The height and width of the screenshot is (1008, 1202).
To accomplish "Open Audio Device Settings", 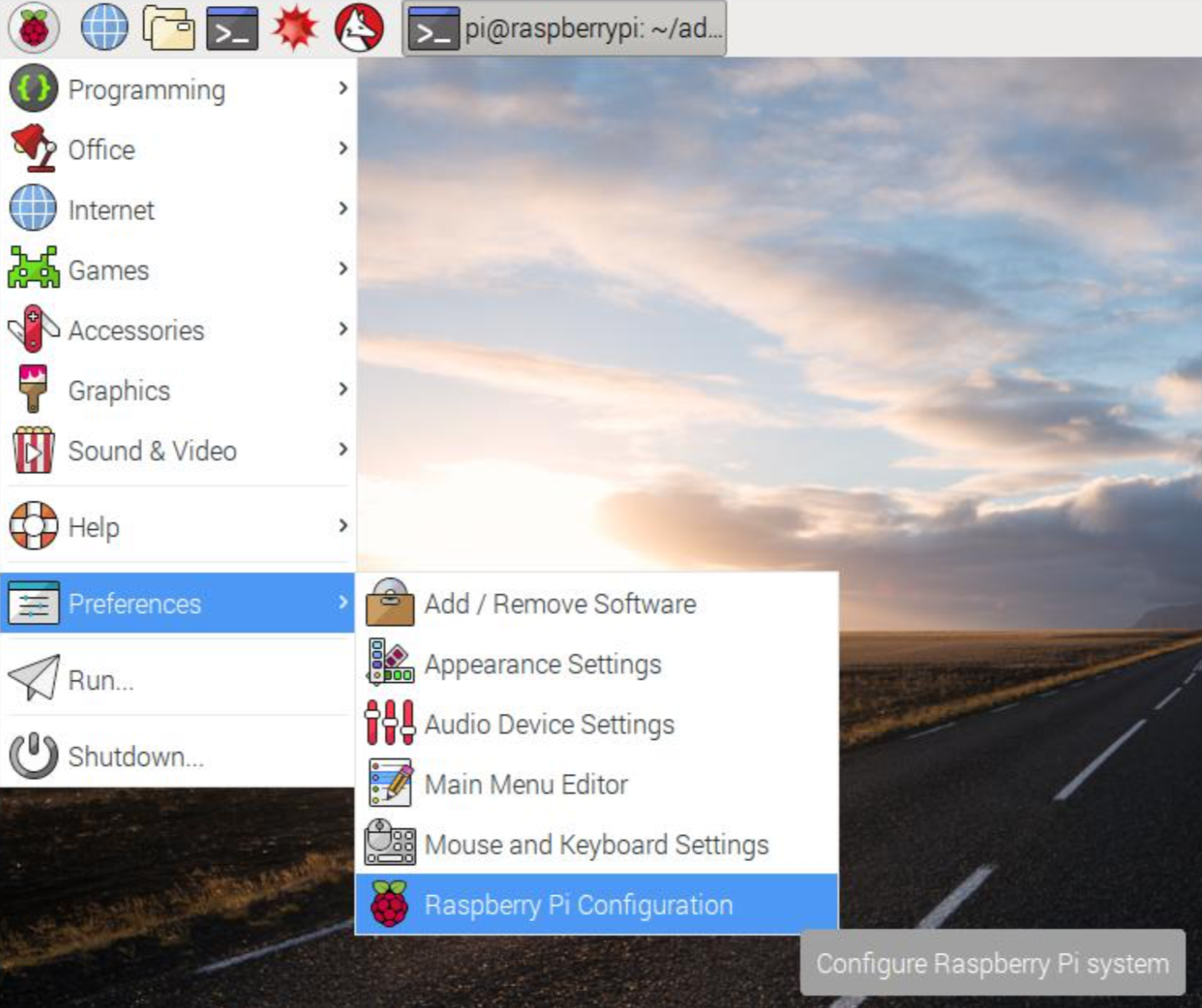I will [x=597, y=724].
